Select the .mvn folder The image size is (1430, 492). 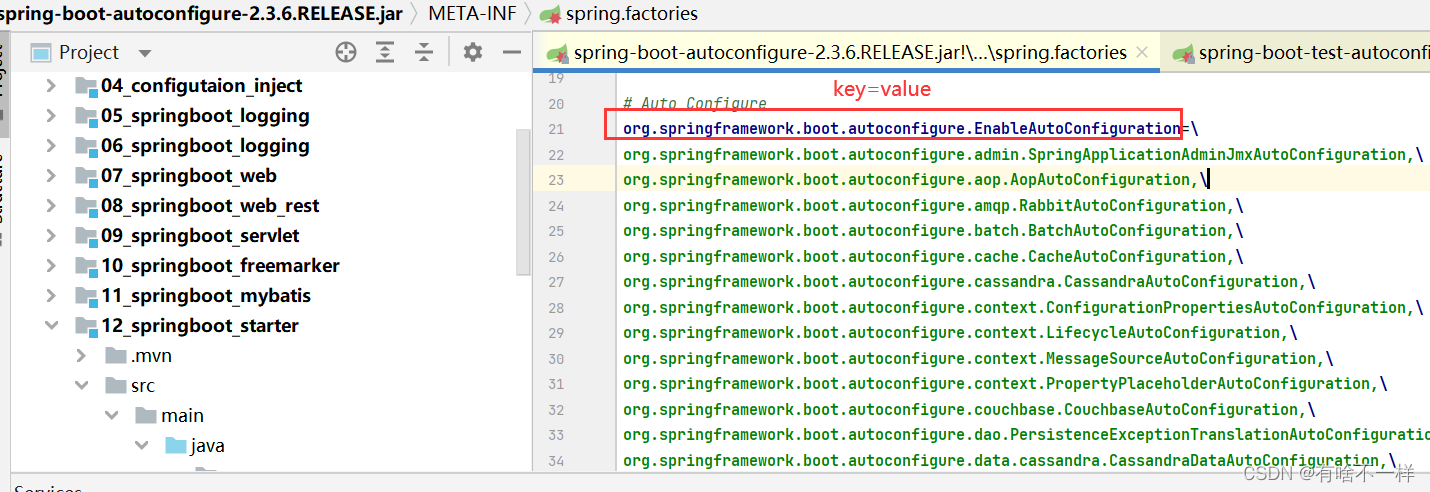tap(151, 356)
